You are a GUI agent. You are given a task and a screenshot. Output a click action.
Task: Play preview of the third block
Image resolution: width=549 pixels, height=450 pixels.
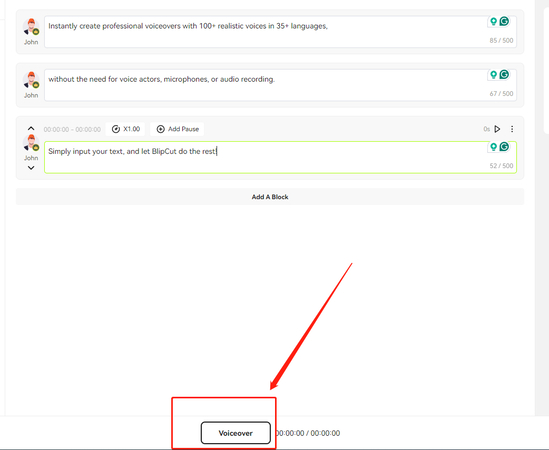coord(497,129)
